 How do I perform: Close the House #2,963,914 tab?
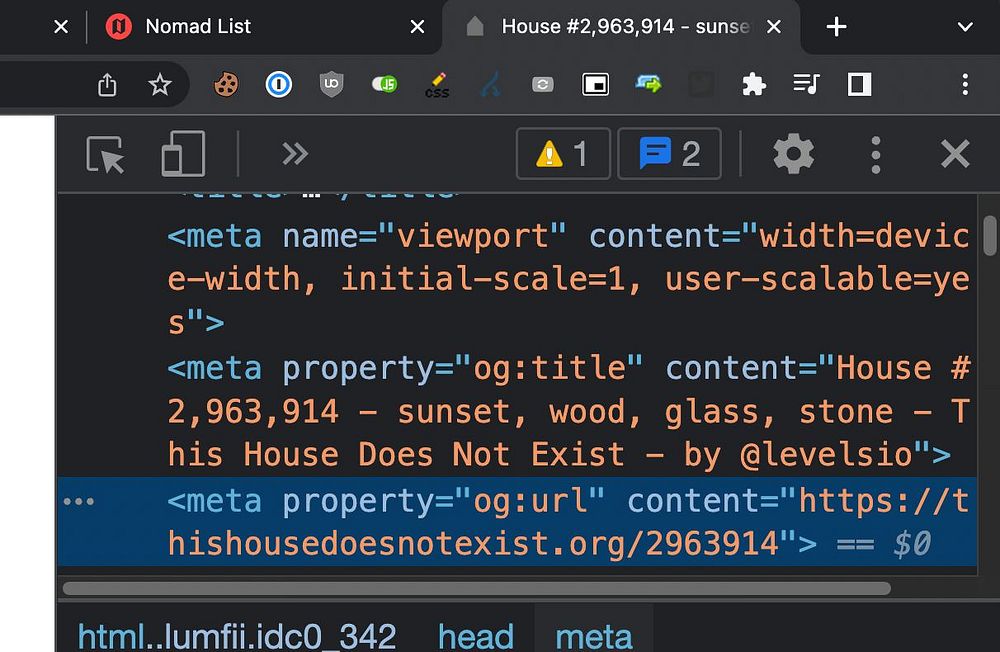[x=774, y=27]
